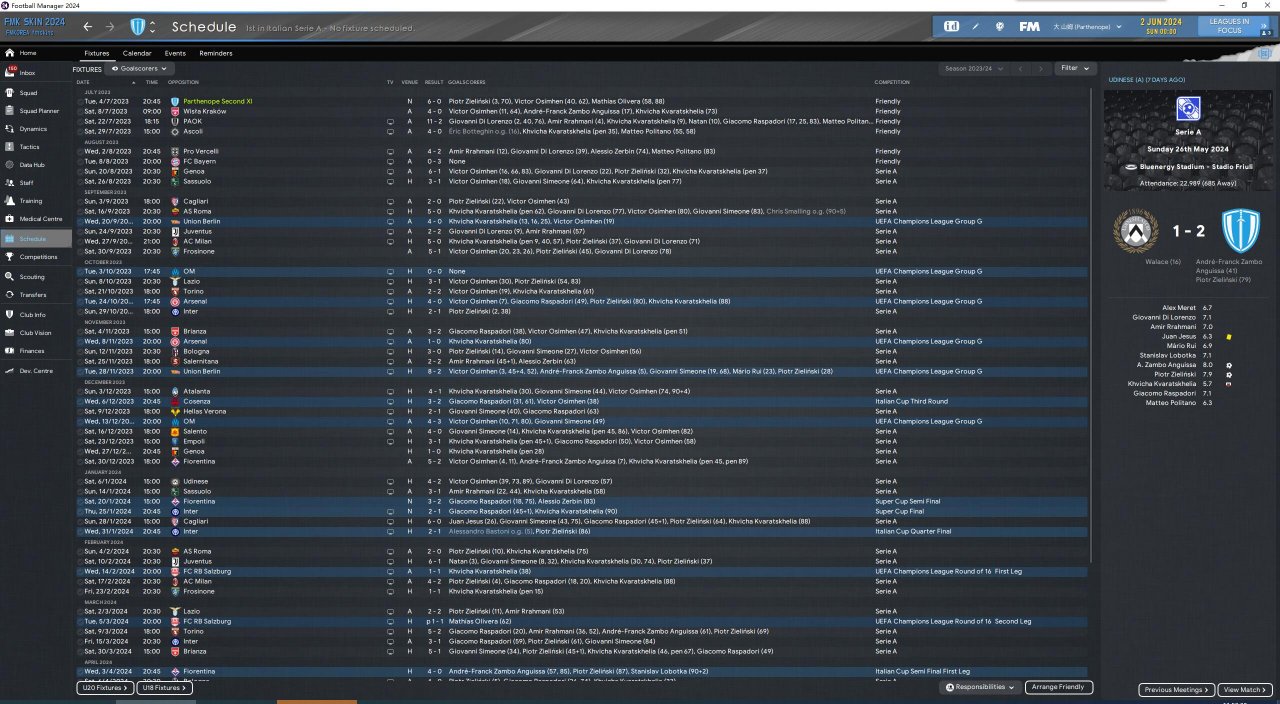1280x704 pixels.
Task: Toggle row selector for FC Bayern fixture
Action: tap(80, 161)
